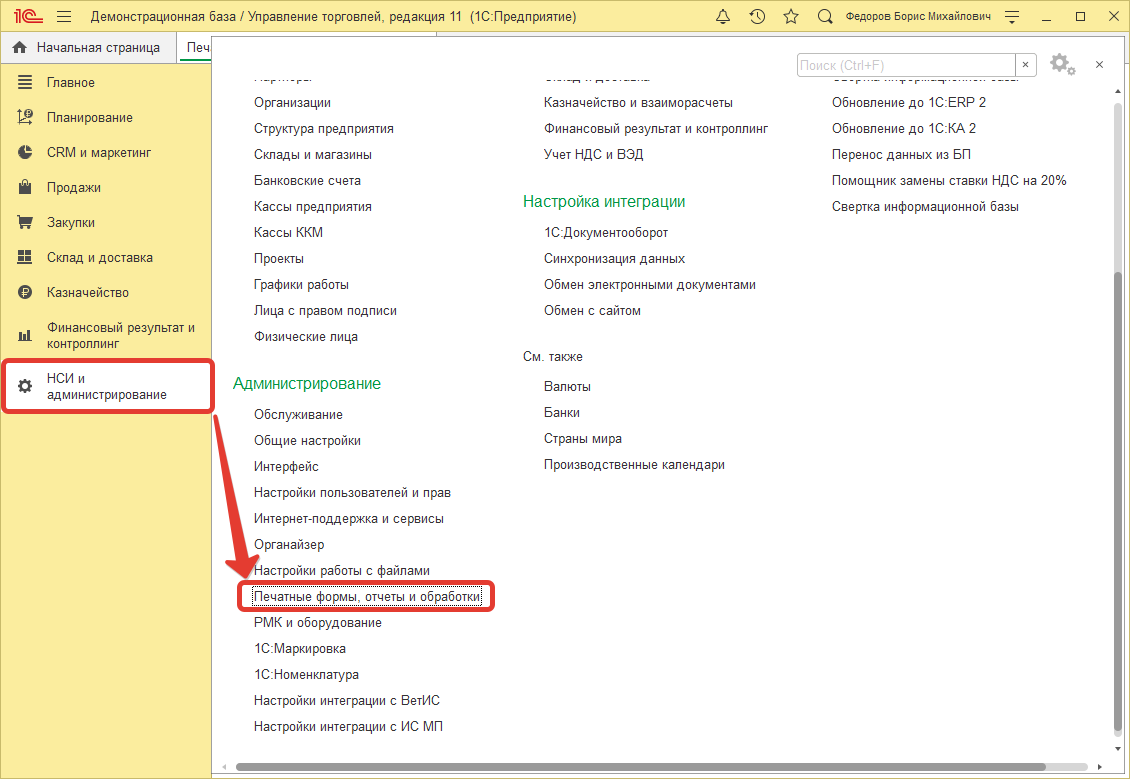Image resolution: width=1130 pixels, height=779 pixels.
Task: Clear the menu search field with X
Action: (x=1026, y=65)
